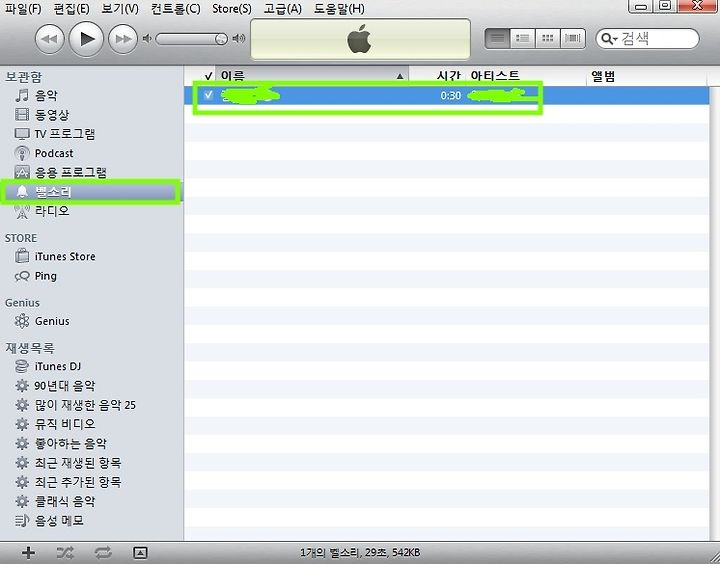720x564 pixels.
Task: Add a new playlist with plus button
Action: 28,553
